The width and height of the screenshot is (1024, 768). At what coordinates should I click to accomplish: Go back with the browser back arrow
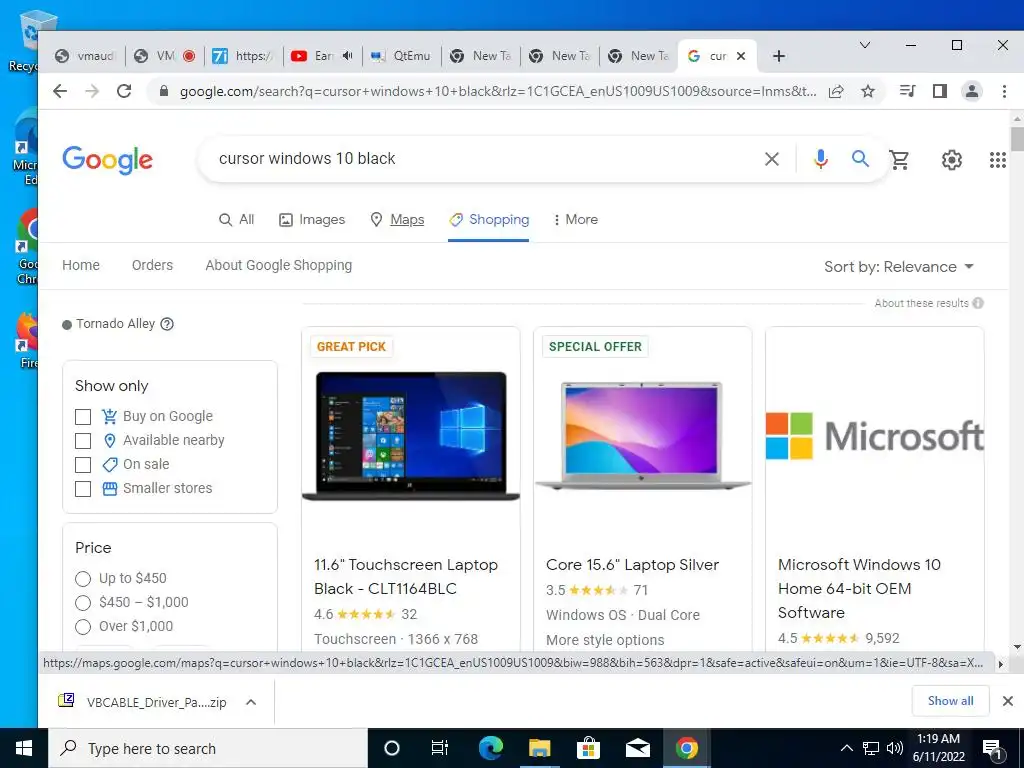pyautogui.click(x=59, y=91)
